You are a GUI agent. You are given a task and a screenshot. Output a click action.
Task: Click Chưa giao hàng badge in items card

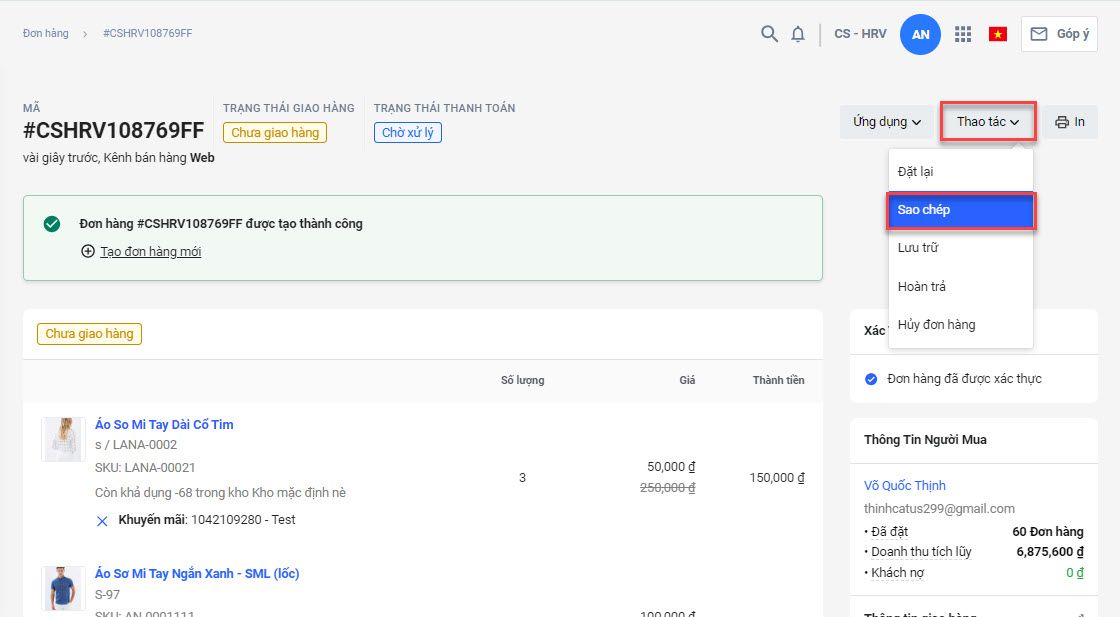89,333
